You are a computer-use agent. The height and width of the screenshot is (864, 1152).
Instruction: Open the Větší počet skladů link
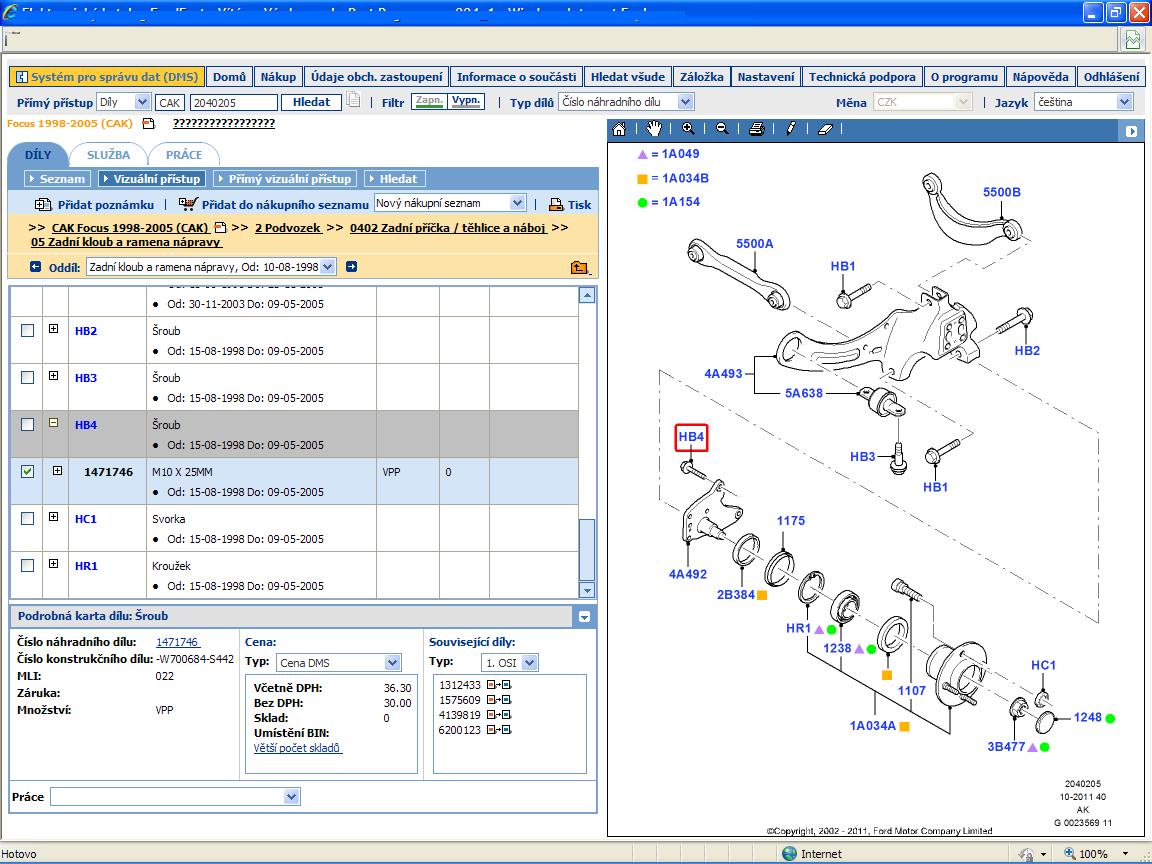coord(298,748)
